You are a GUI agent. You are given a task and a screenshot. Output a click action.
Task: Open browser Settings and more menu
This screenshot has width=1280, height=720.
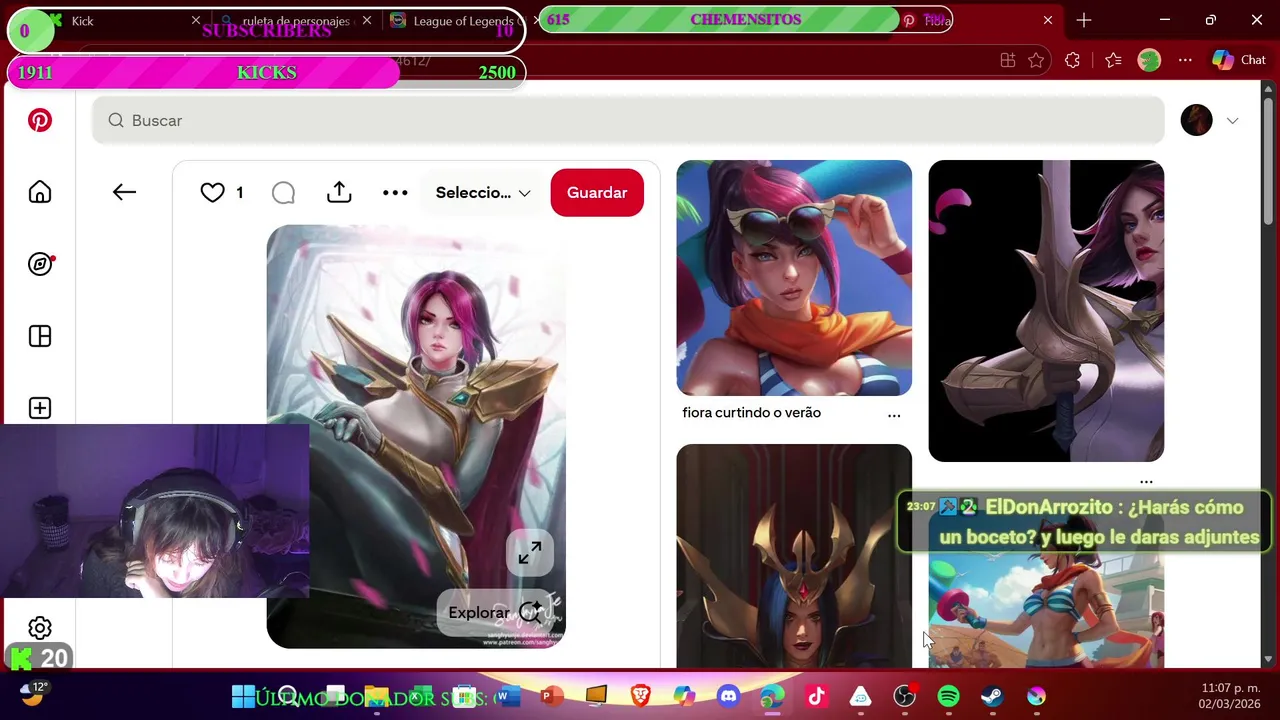[x=1185, y=60]
